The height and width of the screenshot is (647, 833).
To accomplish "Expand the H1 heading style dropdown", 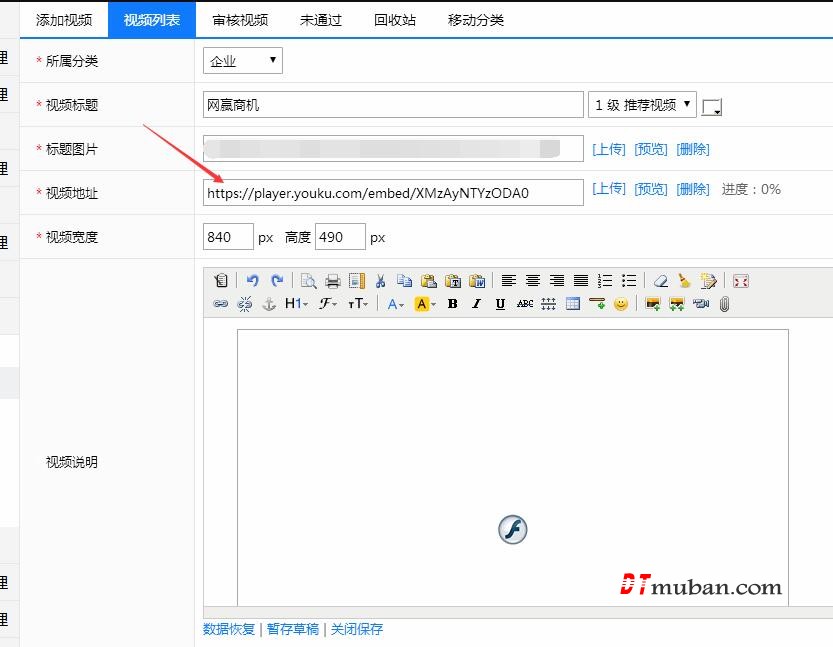I will (x=297, y=304).
